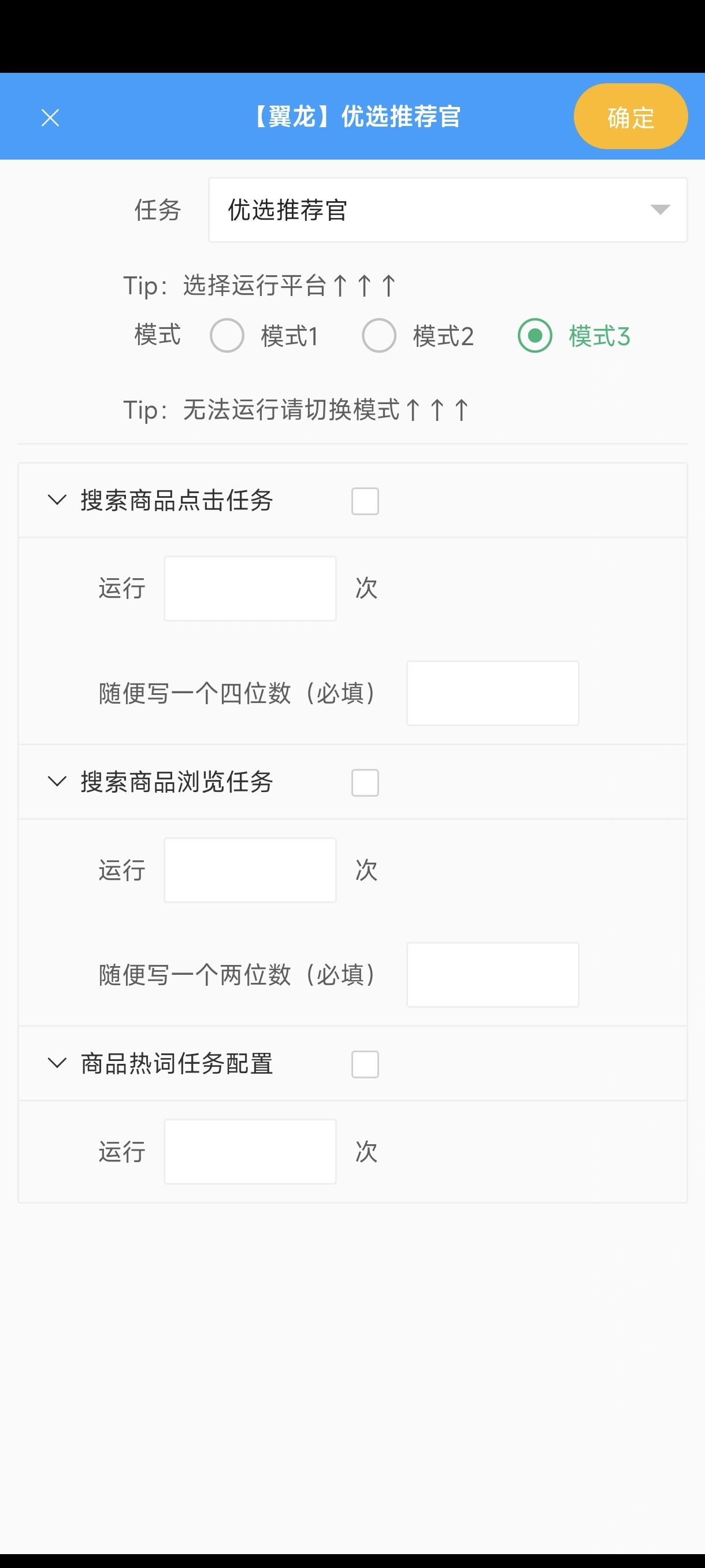Click the 搜索商品点击任务 section header label

tap(176, 500)
